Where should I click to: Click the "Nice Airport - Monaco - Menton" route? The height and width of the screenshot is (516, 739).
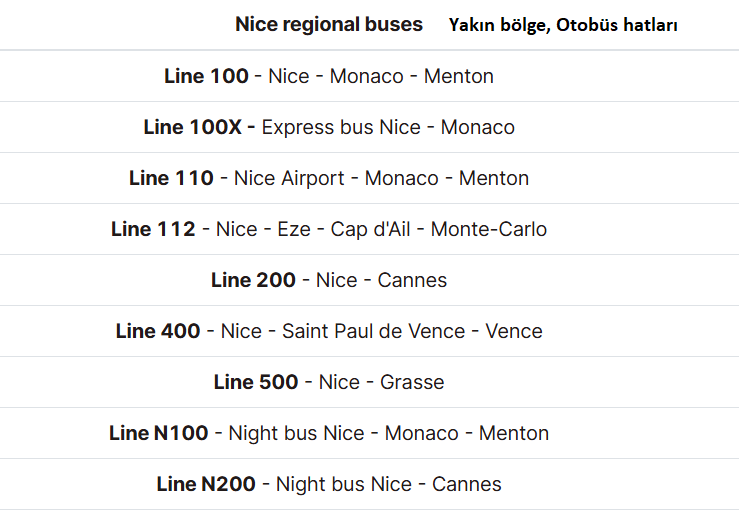(x=381, y=178)
